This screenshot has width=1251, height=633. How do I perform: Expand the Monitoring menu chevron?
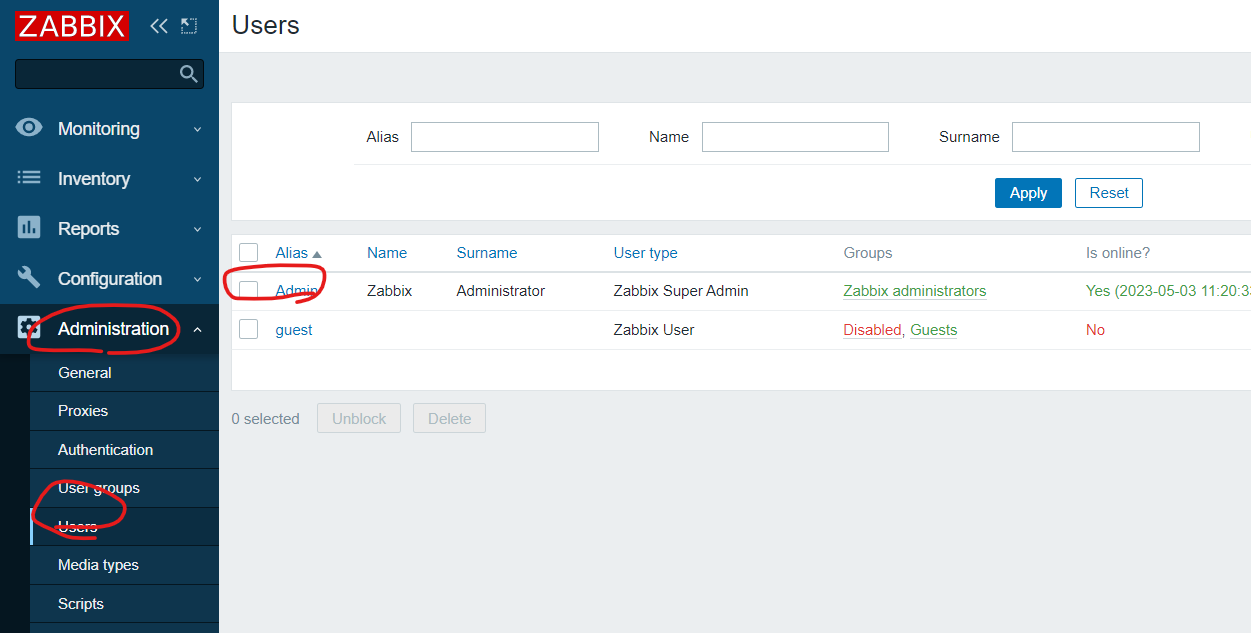tap(197, 129)
